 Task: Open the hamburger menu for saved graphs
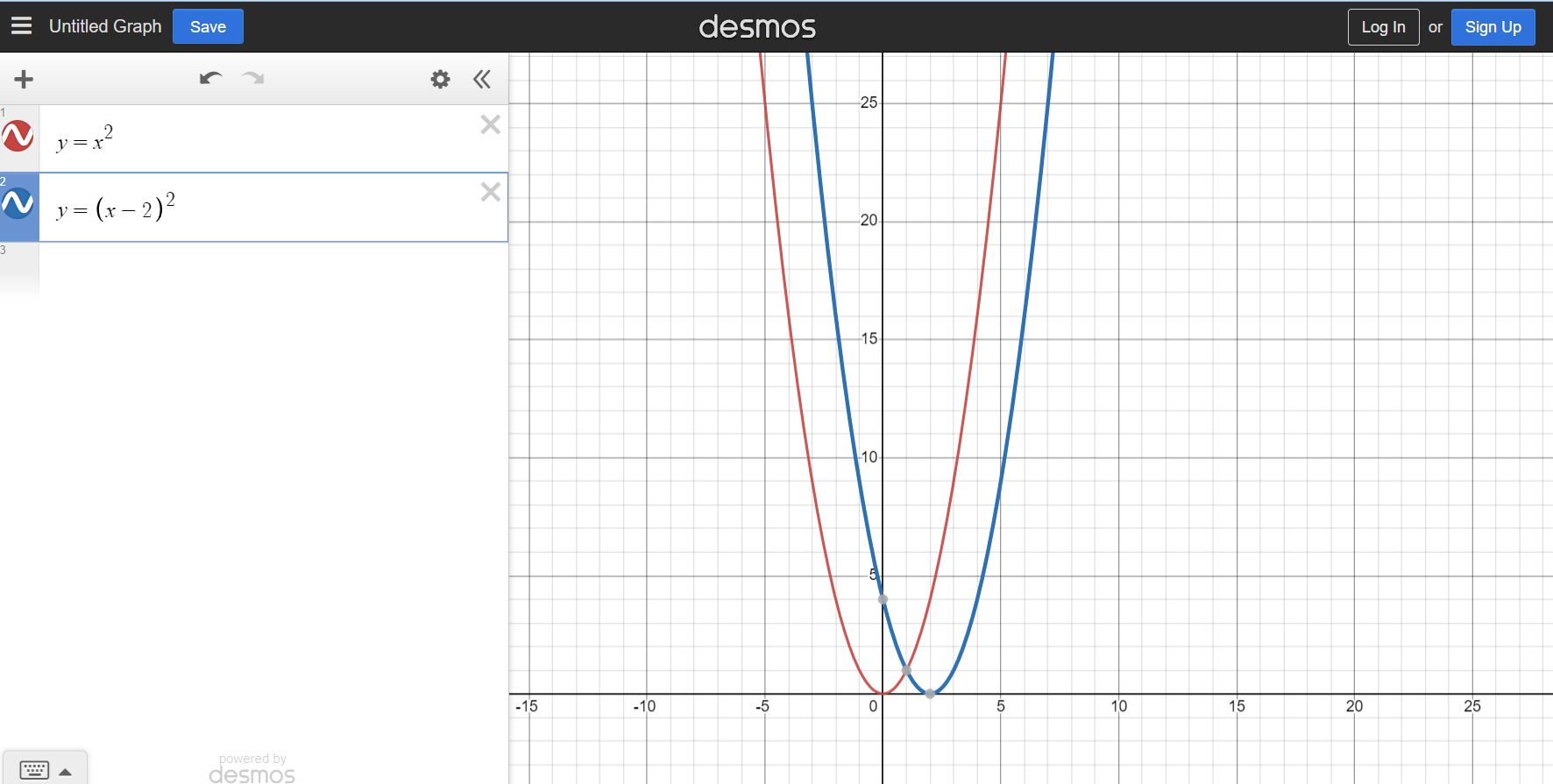pos(22,26)
